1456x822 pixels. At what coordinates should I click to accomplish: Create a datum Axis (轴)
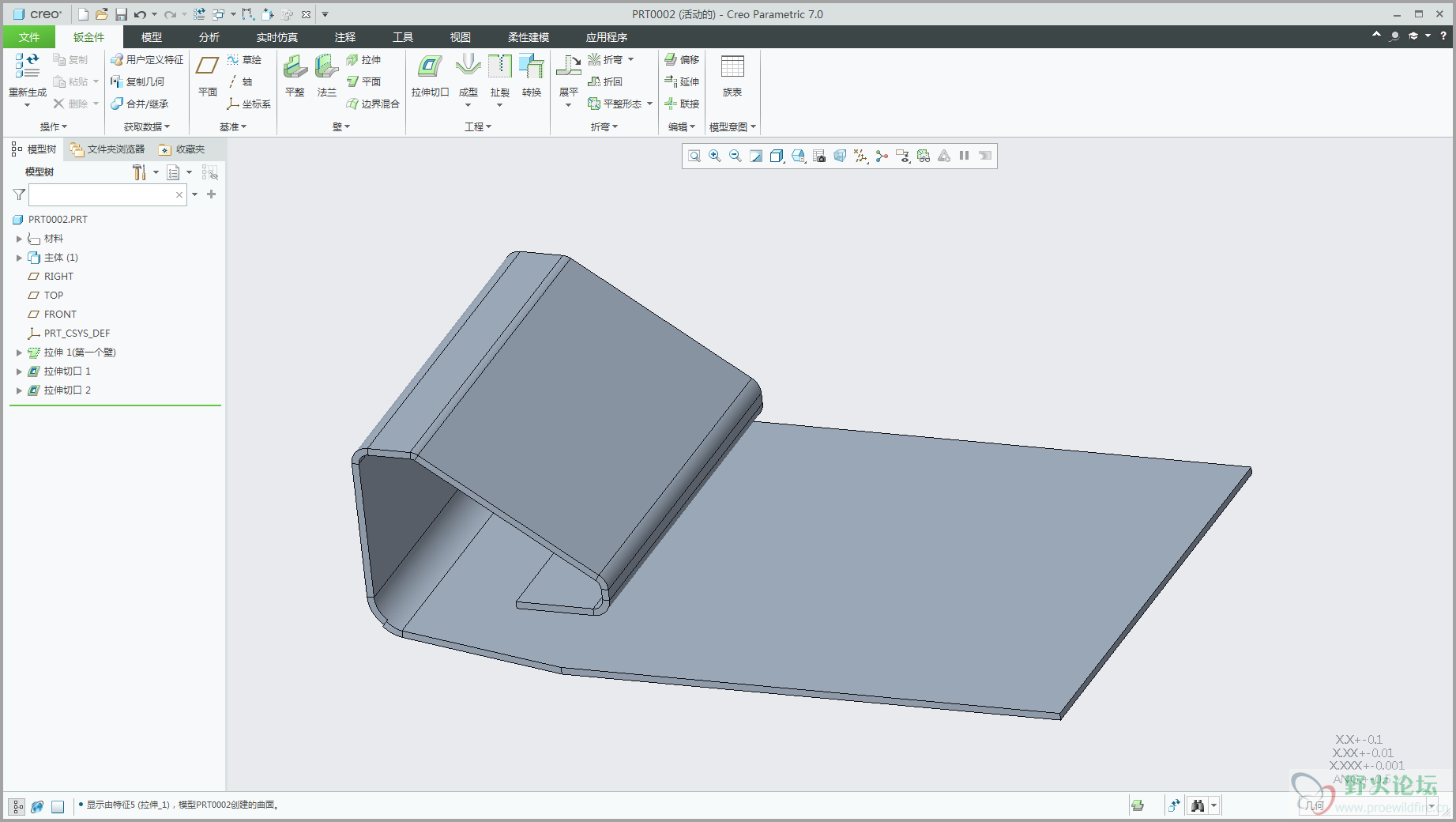point(240,82)
